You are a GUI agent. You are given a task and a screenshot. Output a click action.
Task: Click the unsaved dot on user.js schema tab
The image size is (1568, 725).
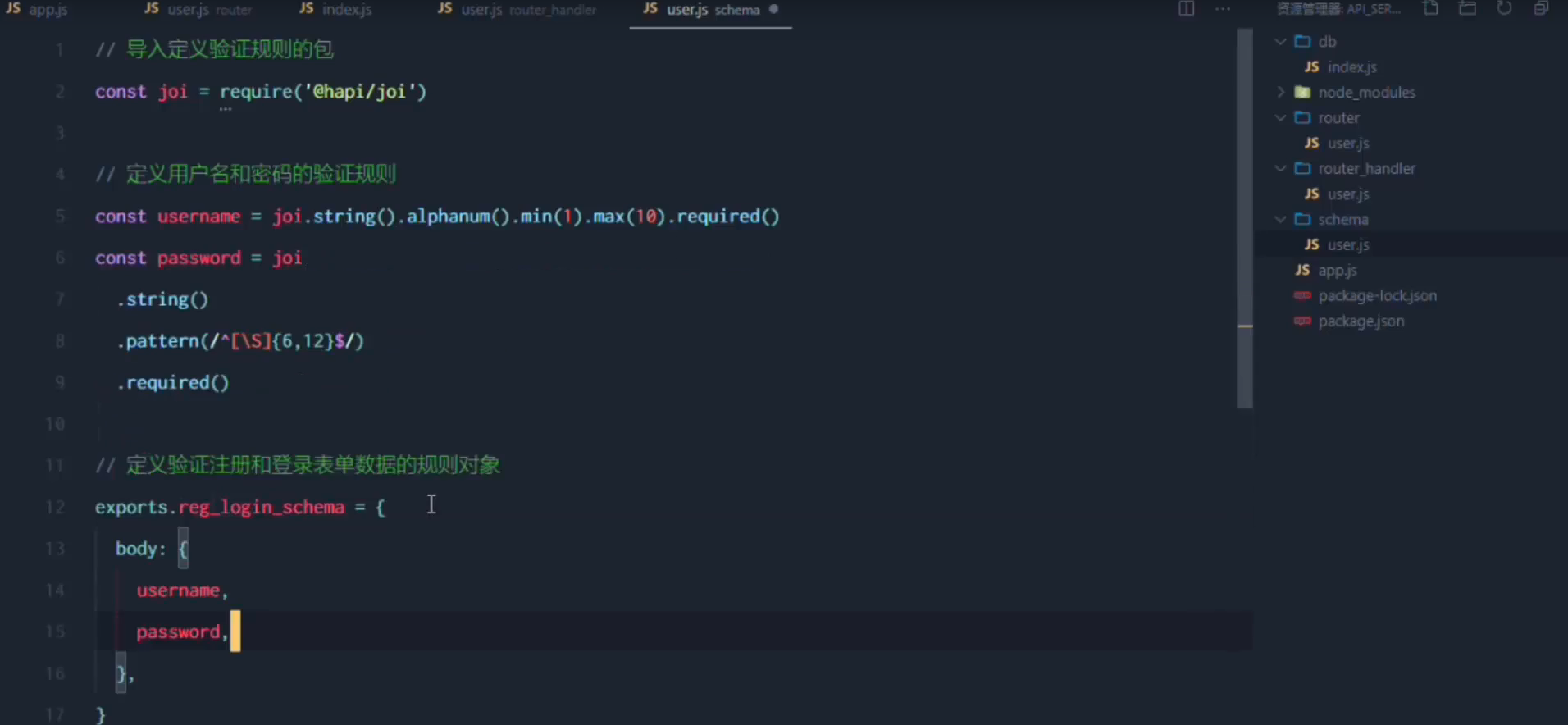[x=773, y=10]
